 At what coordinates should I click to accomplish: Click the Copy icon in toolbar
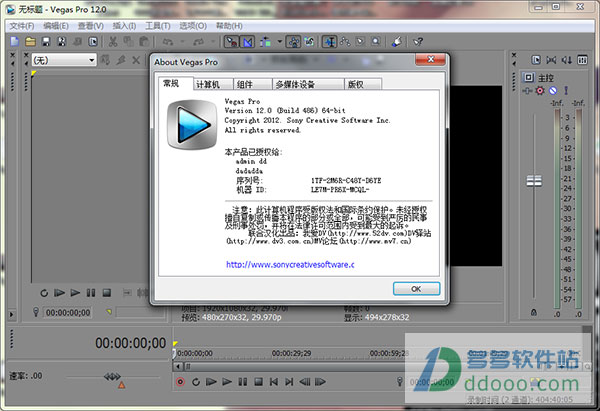tap(128, 41)
